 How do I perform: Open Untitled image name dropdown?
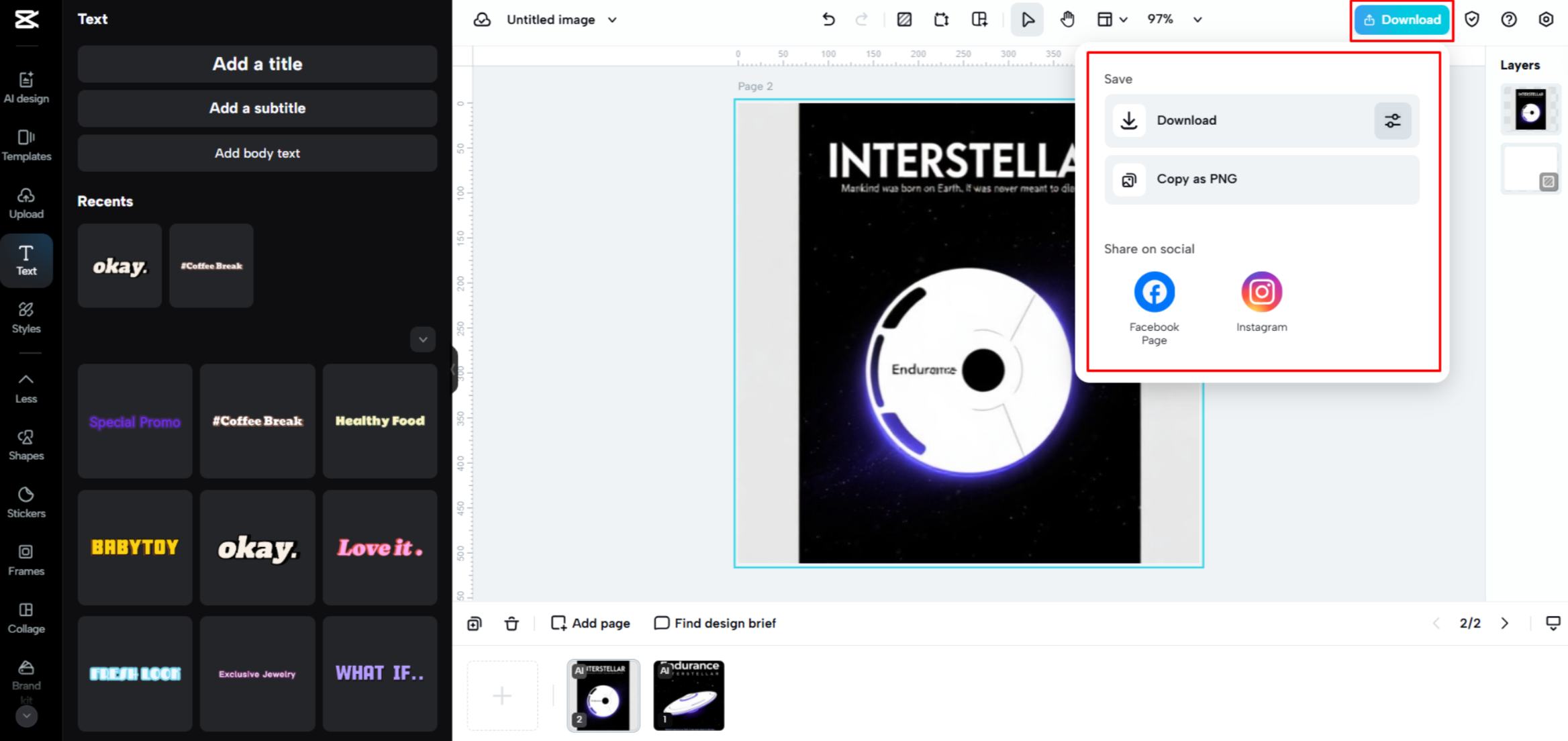coord(612,20)
